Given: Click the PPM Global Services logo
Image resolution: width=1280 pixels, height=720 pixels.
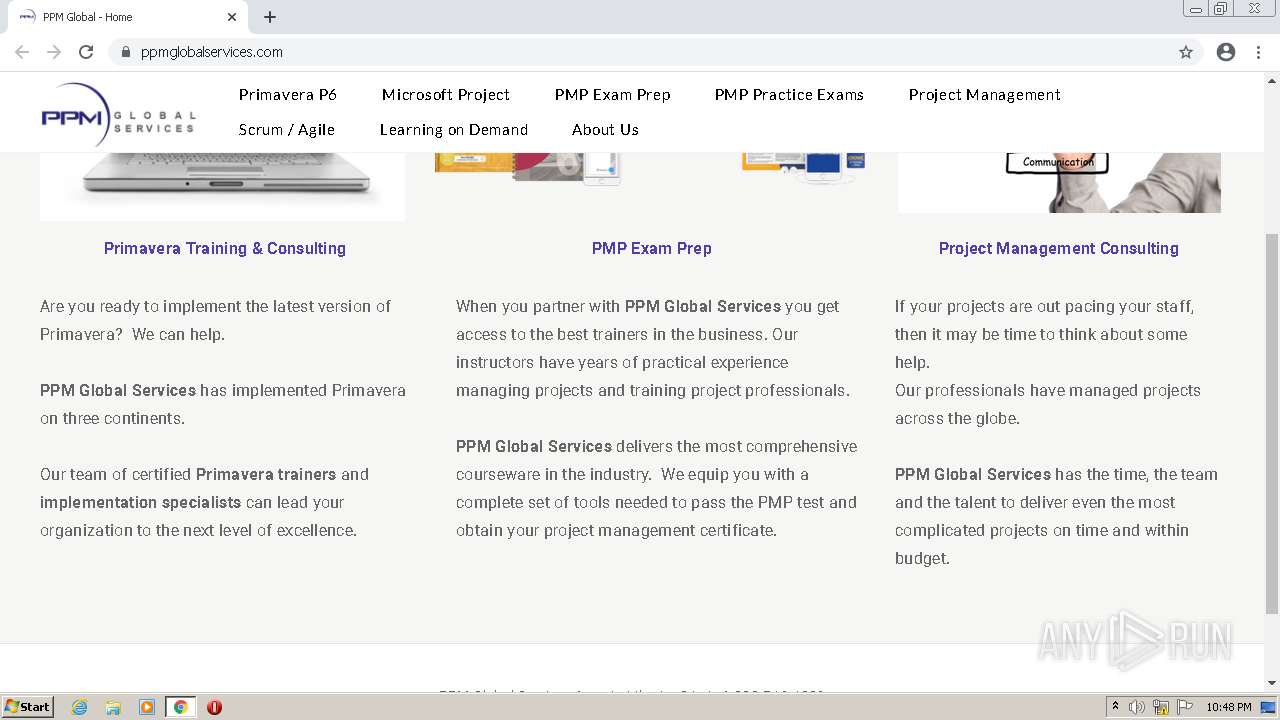Looking at the screenshot, I should 117,113.
